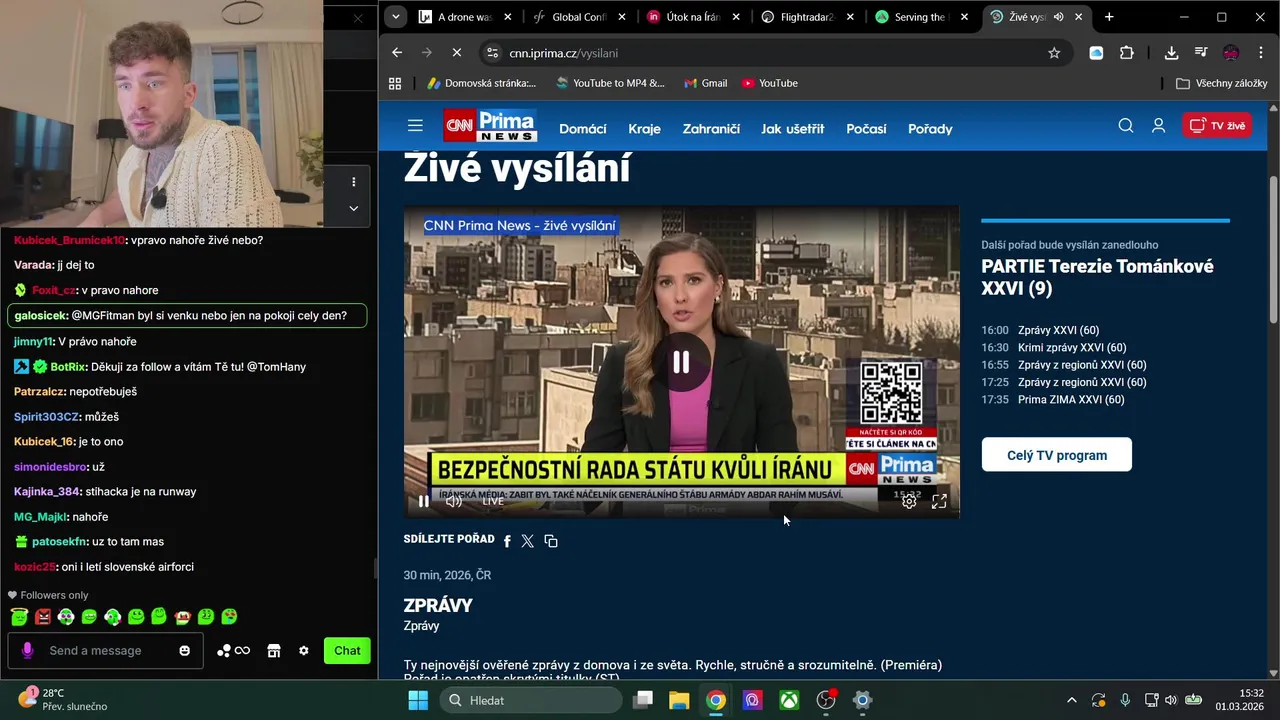Share the program on Facebook

(507, 541)
